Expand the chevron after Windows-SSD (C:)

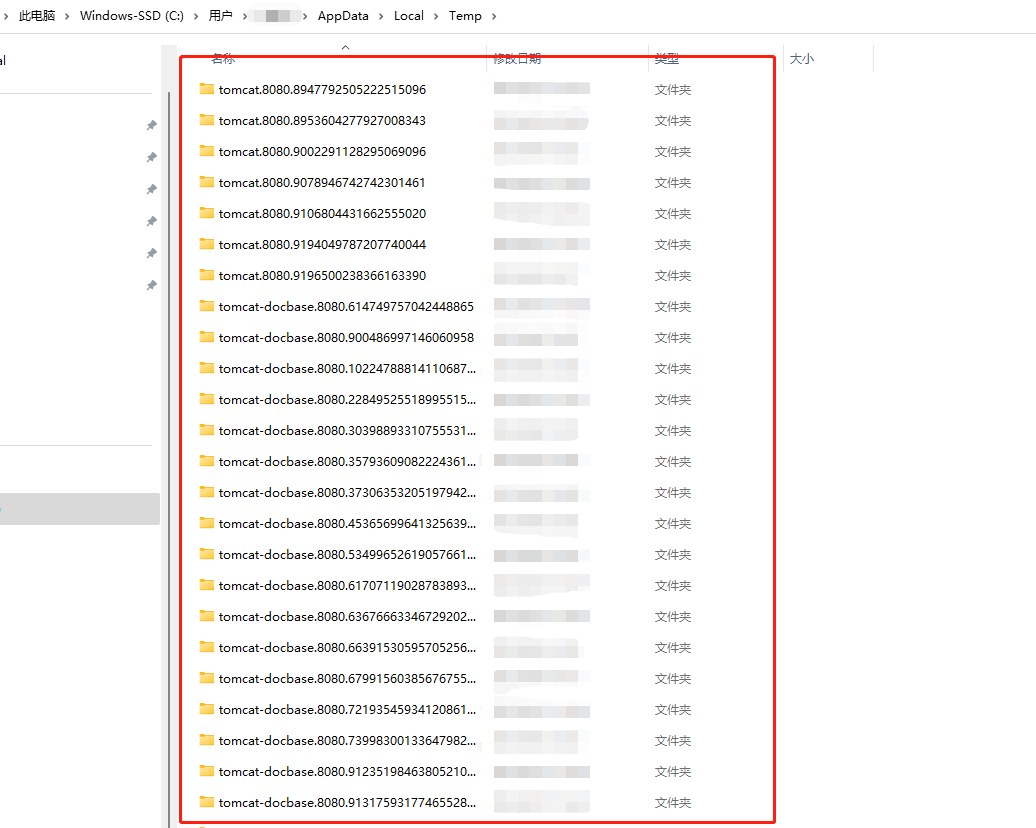click(196, 17)
